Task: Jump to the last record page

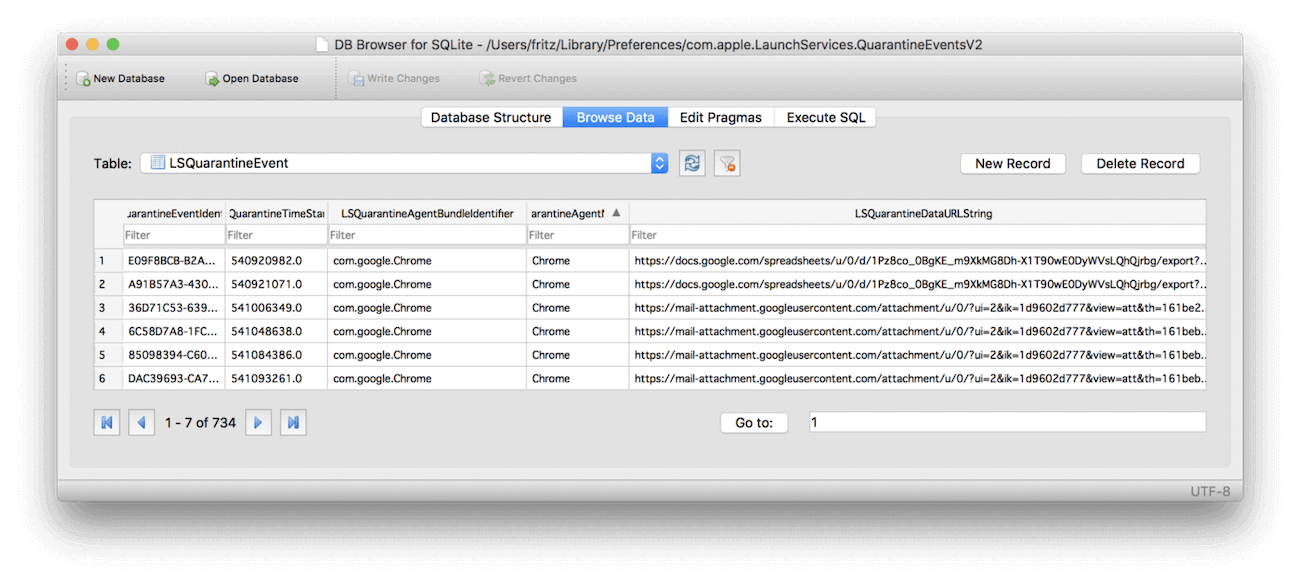Action: point(292,422)
